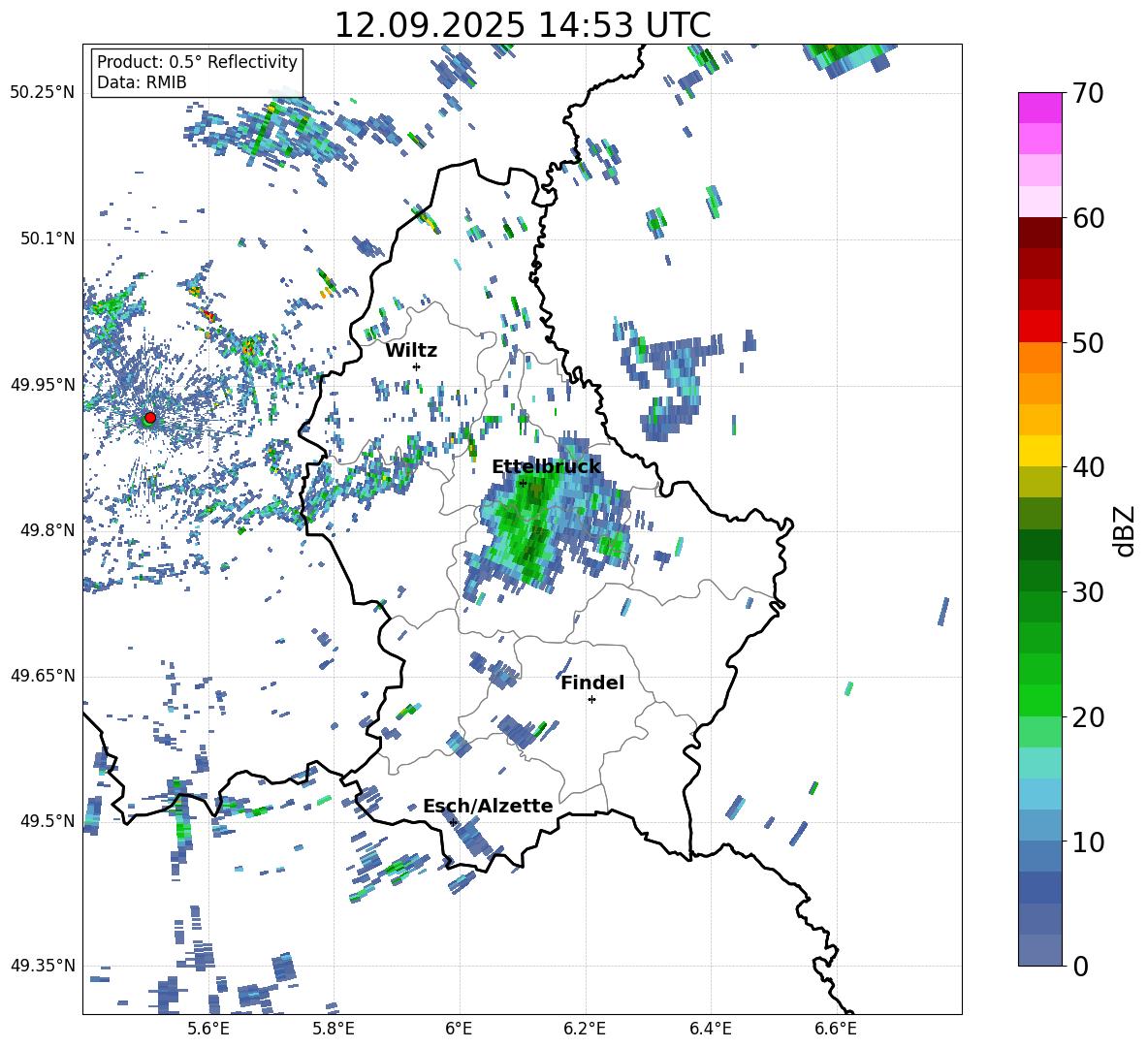
Task: Click the Esch/Alzette city label
Action: [488, 806]
